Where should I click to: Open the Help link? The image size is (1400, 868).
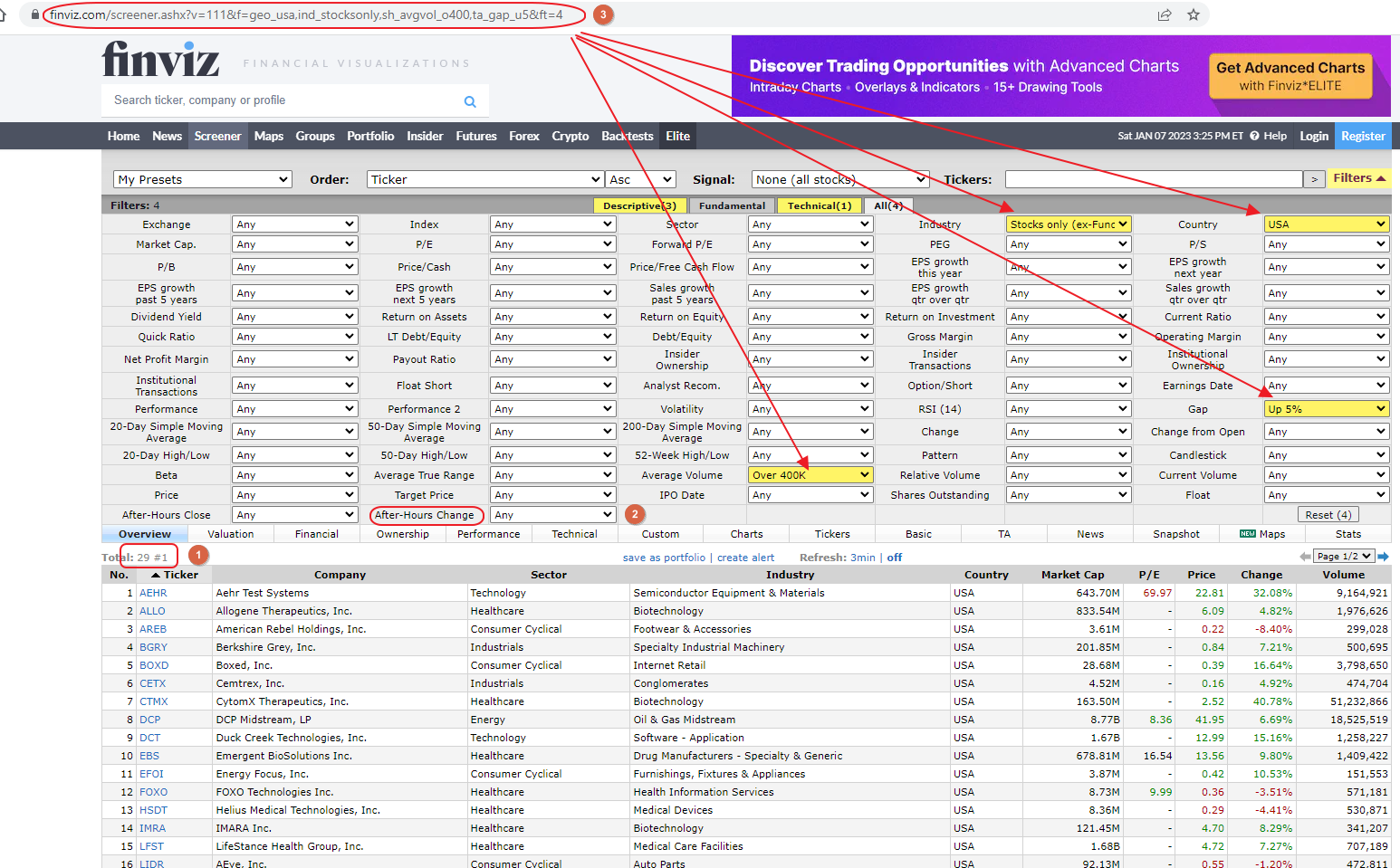coord(1269,136)
